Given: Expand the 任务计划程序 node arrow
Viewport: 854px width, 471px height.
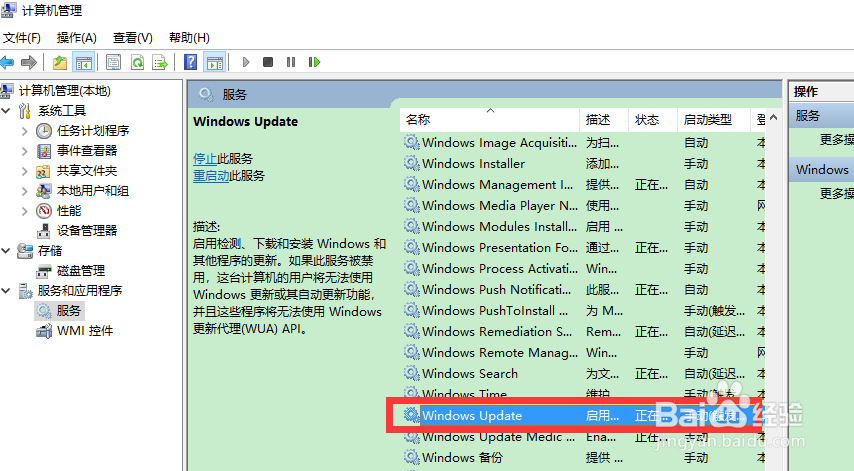Looking at the screenshot, I should coord(25,131).
